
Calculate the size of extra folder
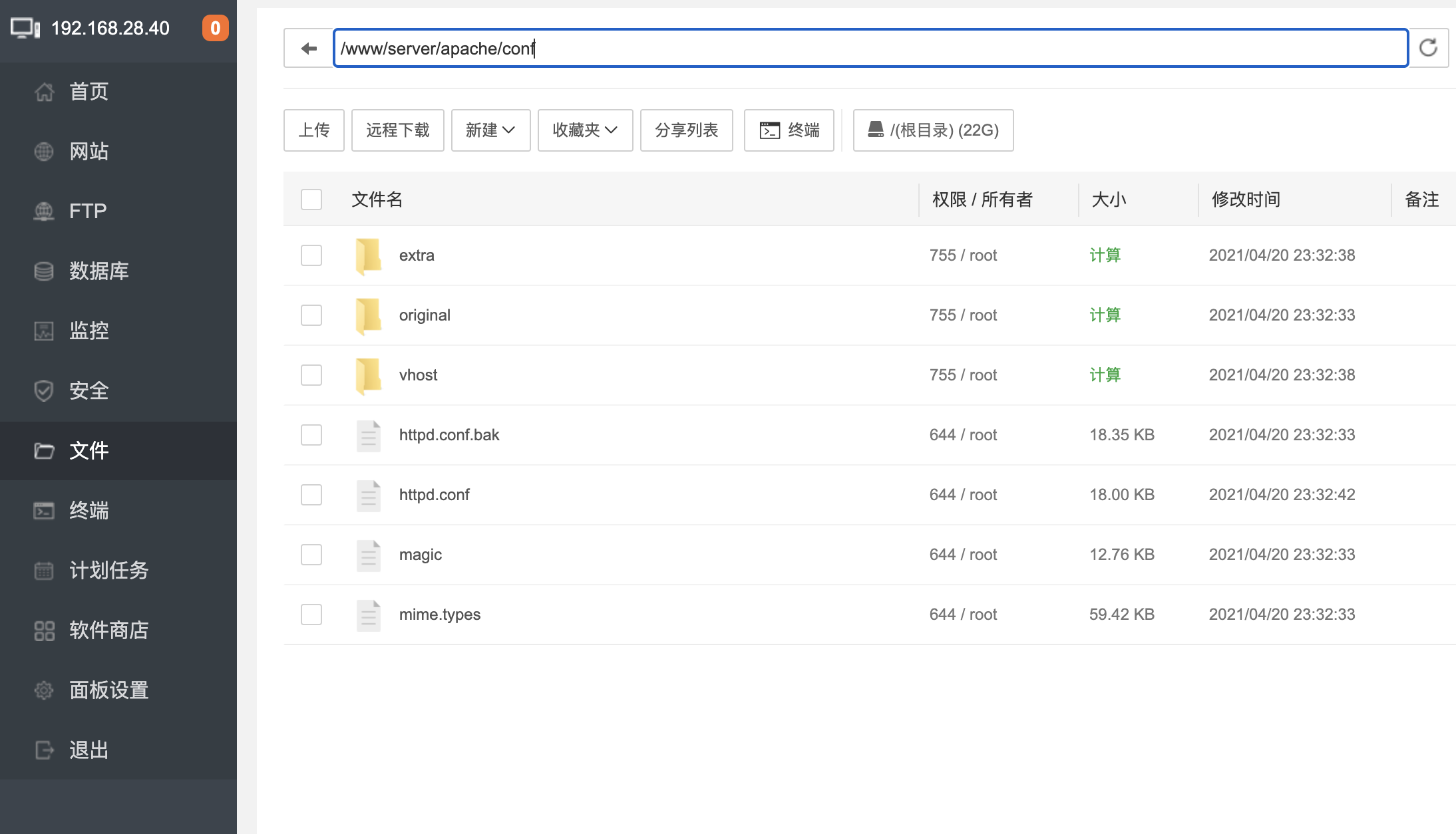tap(1105, 255)
